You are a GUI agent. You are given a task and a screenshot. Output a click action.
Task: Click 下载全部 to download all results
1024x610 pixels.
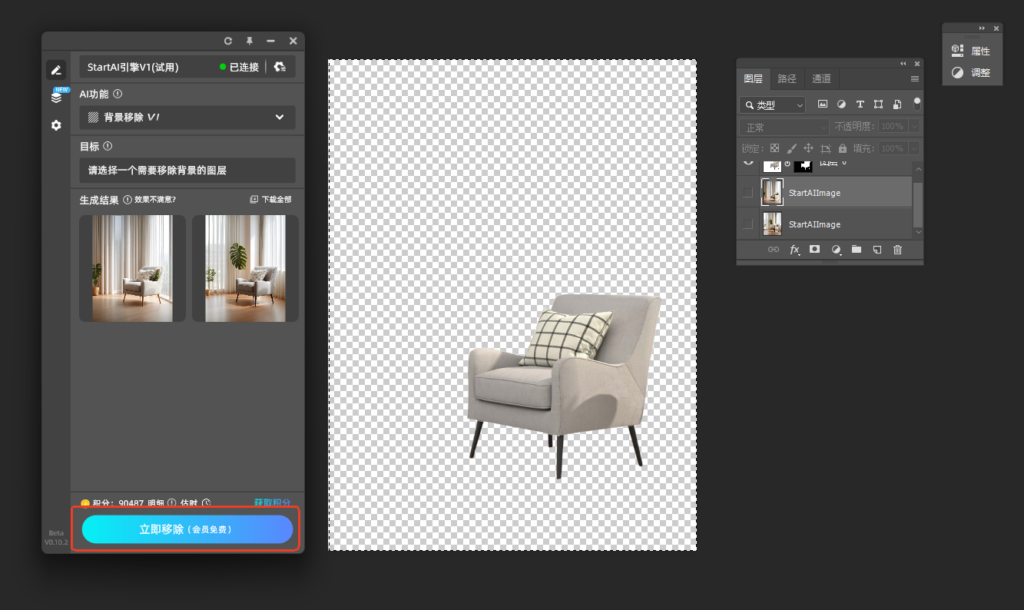point(271,199)
